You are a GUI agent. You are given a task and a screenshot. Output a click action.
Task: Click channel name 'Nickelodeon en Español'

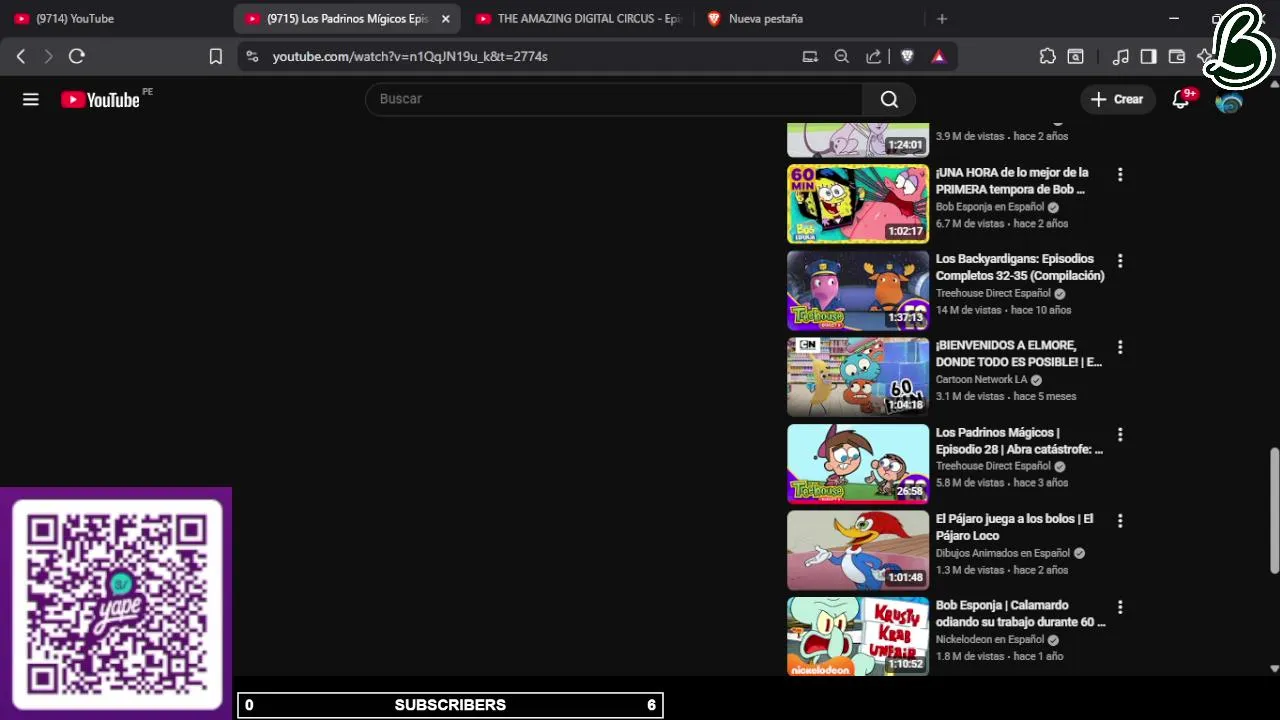tap(989, 640)
